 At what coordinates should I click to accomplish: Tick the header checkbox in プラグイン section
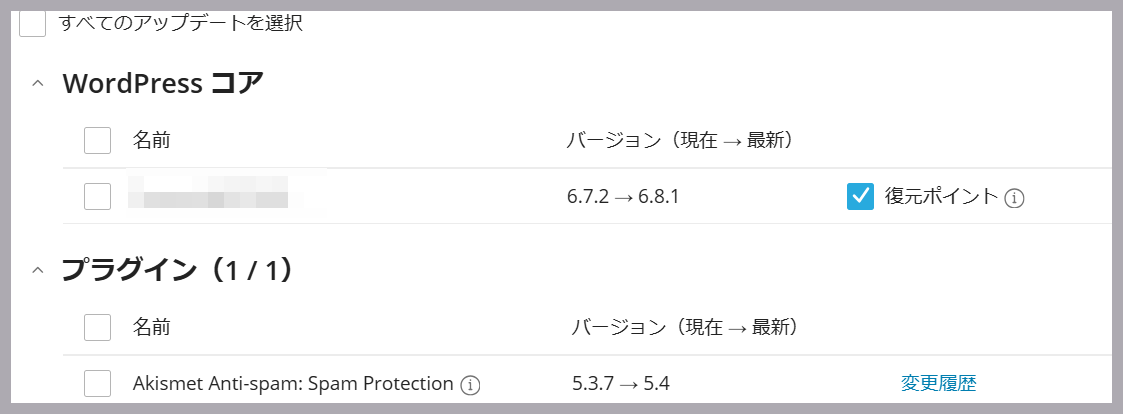[97, 327]
